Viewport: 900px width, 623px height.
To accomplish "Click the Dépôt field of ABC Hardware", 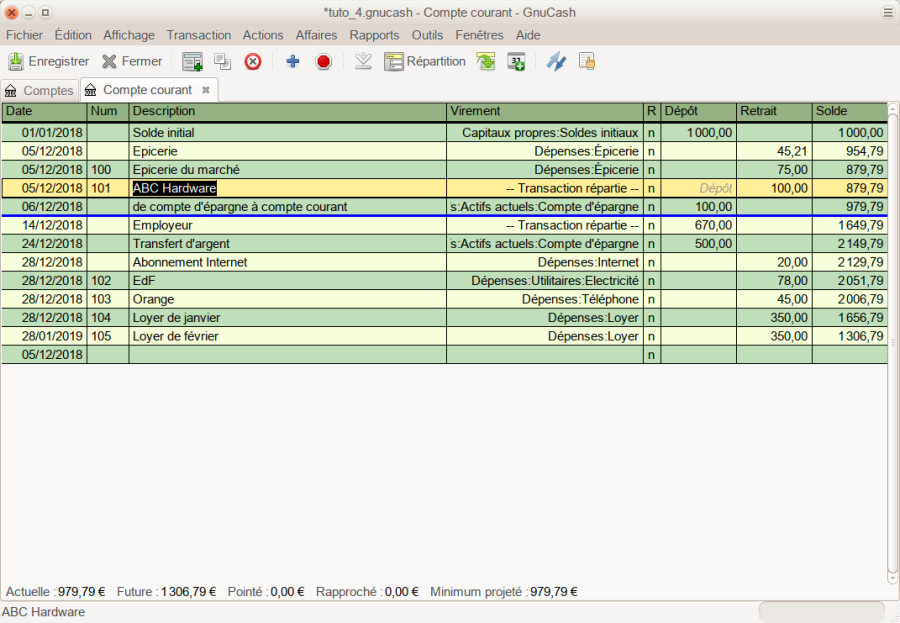I will click(x=698, y=188).
